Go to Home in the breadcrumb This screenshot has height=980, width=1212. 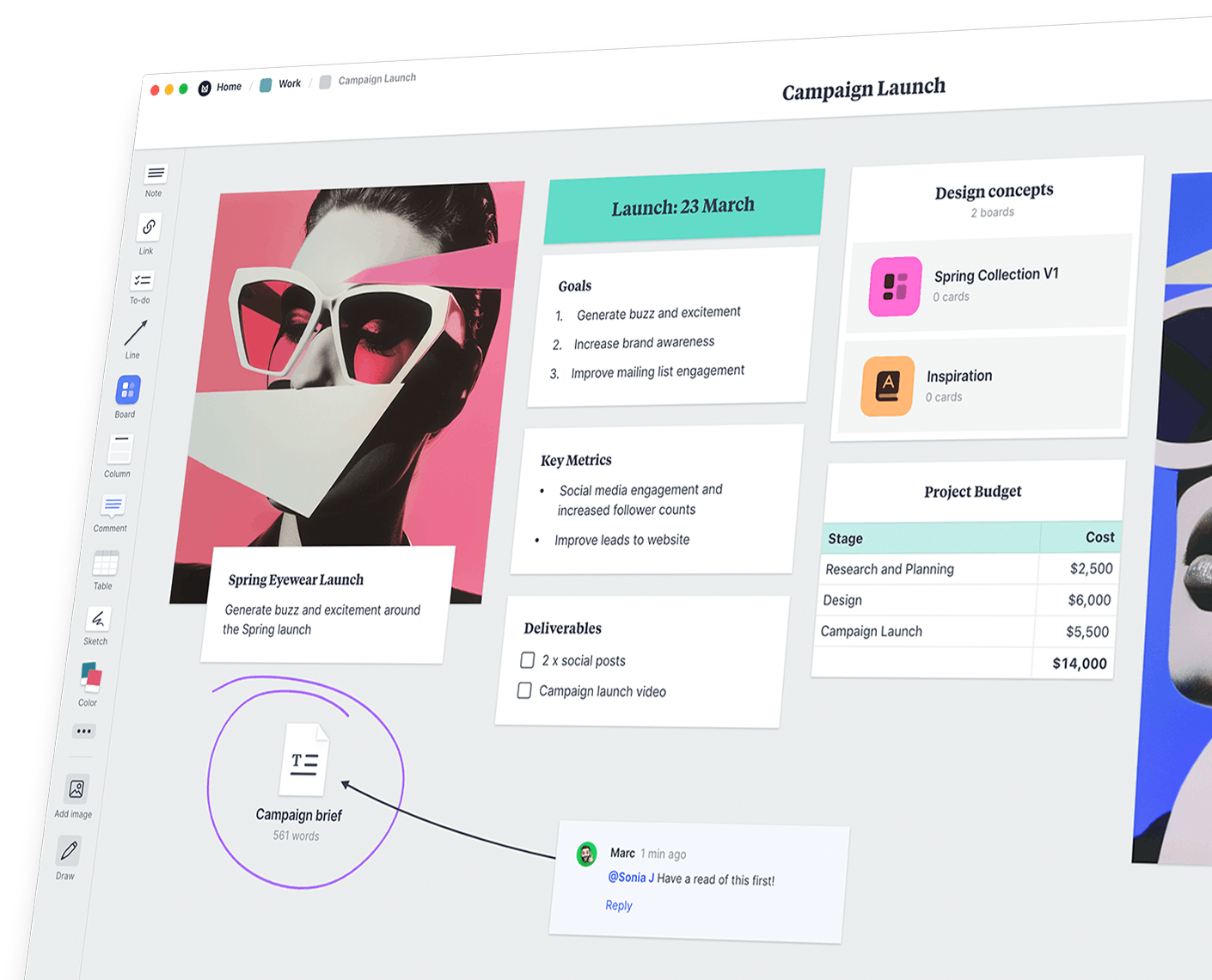pyautogui.click(x=228, y=87)
